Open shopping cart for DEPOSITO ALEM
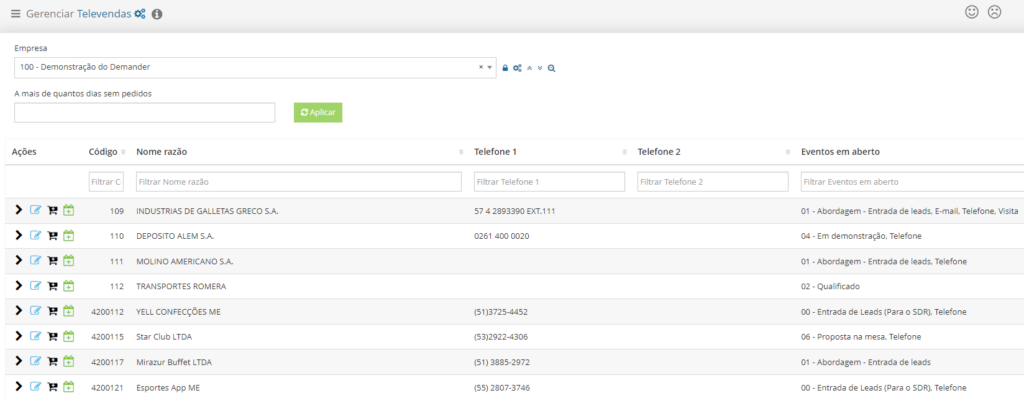Viewport: 1024px width, 398px height. pos(53,236)
